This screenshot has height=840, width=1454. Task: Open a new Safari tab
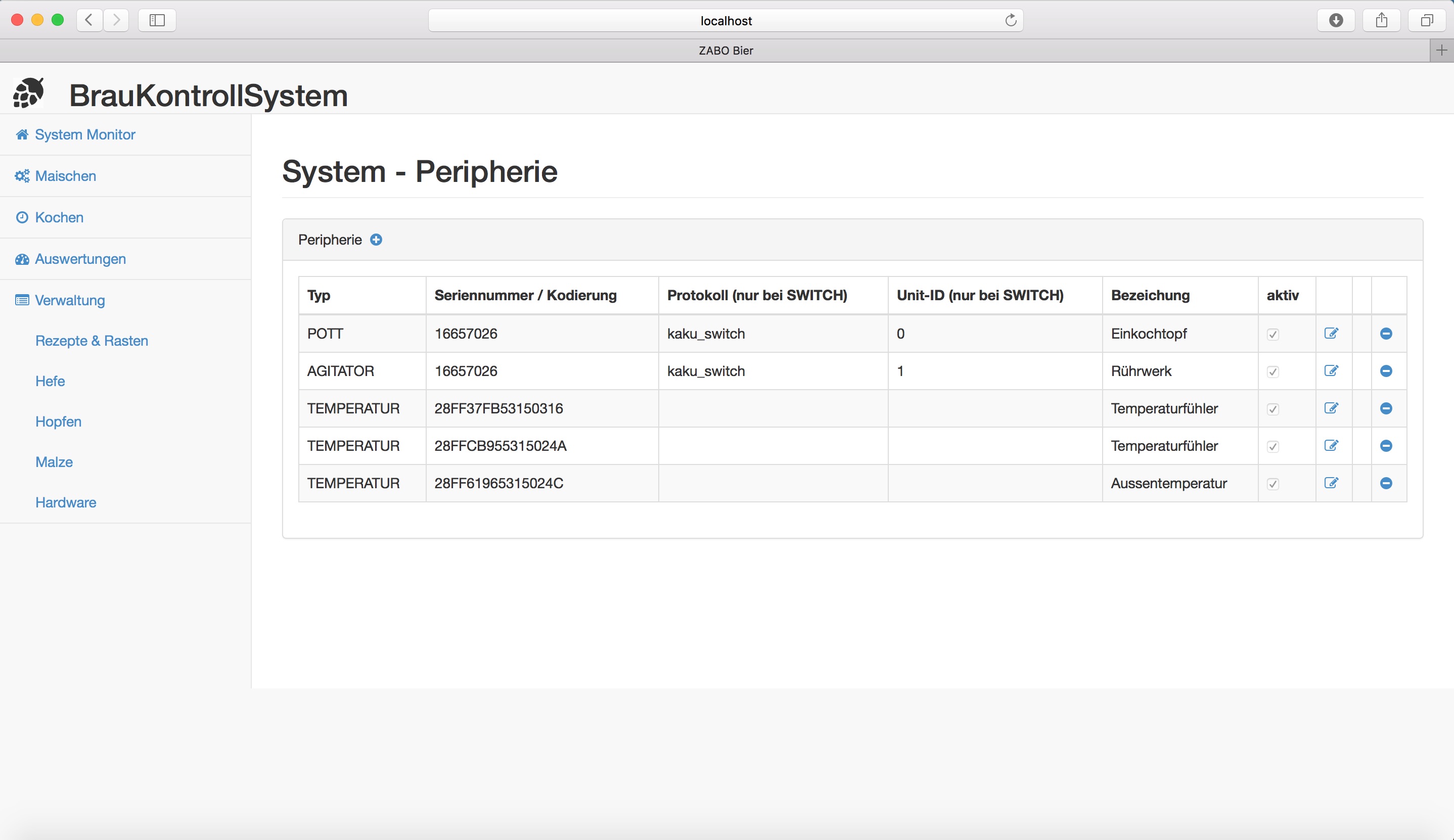point(1441,51)
